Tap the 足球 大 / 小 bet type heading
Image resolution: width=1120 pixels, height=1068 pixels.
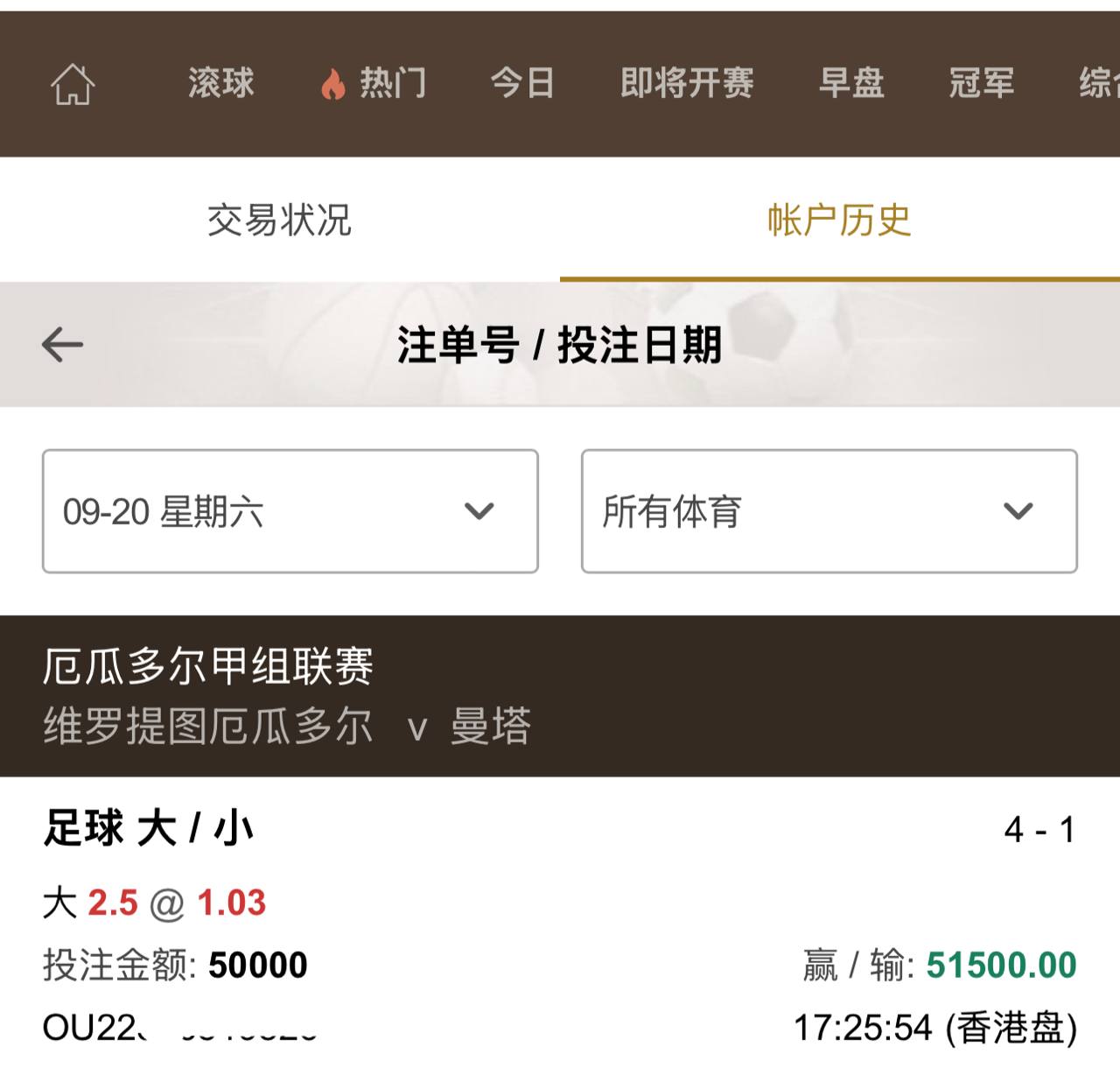(x=149, y=828)
